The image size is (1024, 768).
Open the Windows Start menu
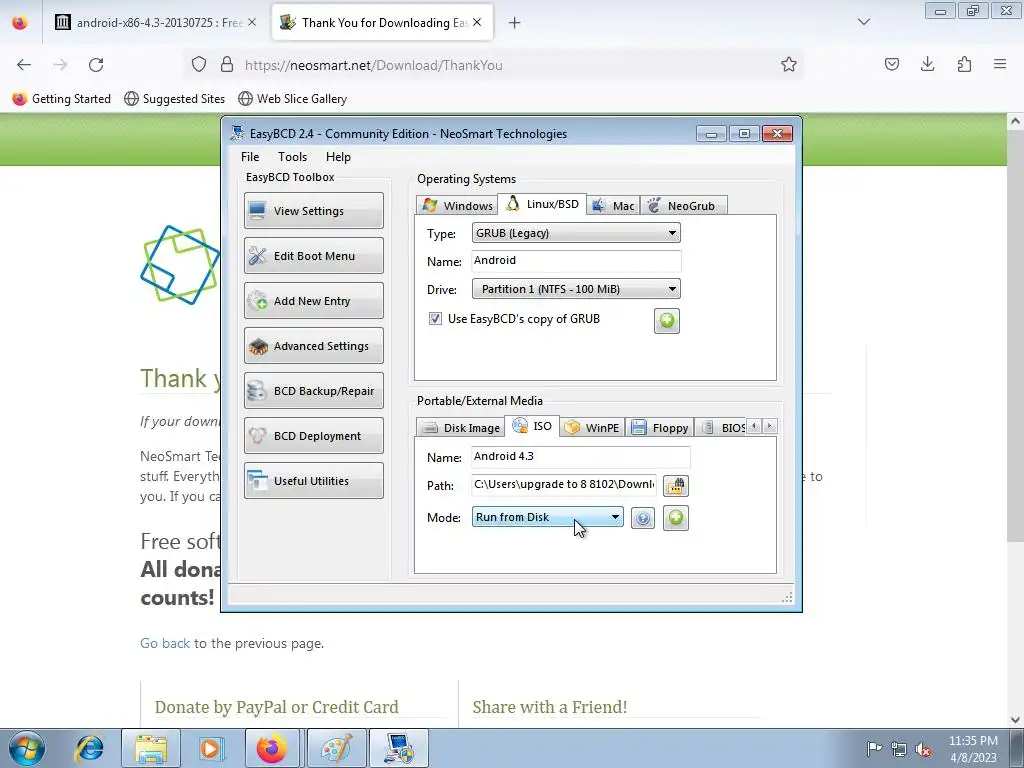(x=27, y=749)
